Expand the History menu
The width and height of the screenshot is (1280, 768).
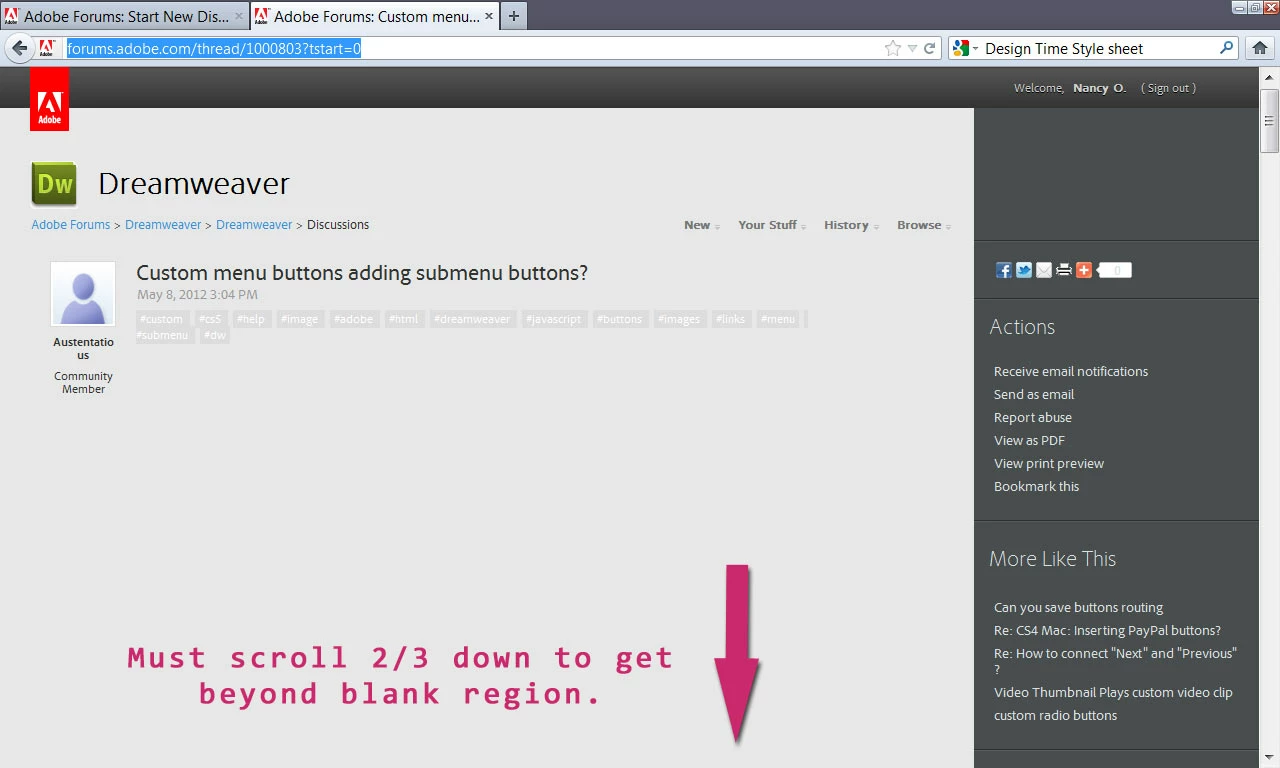pos(851,225)
